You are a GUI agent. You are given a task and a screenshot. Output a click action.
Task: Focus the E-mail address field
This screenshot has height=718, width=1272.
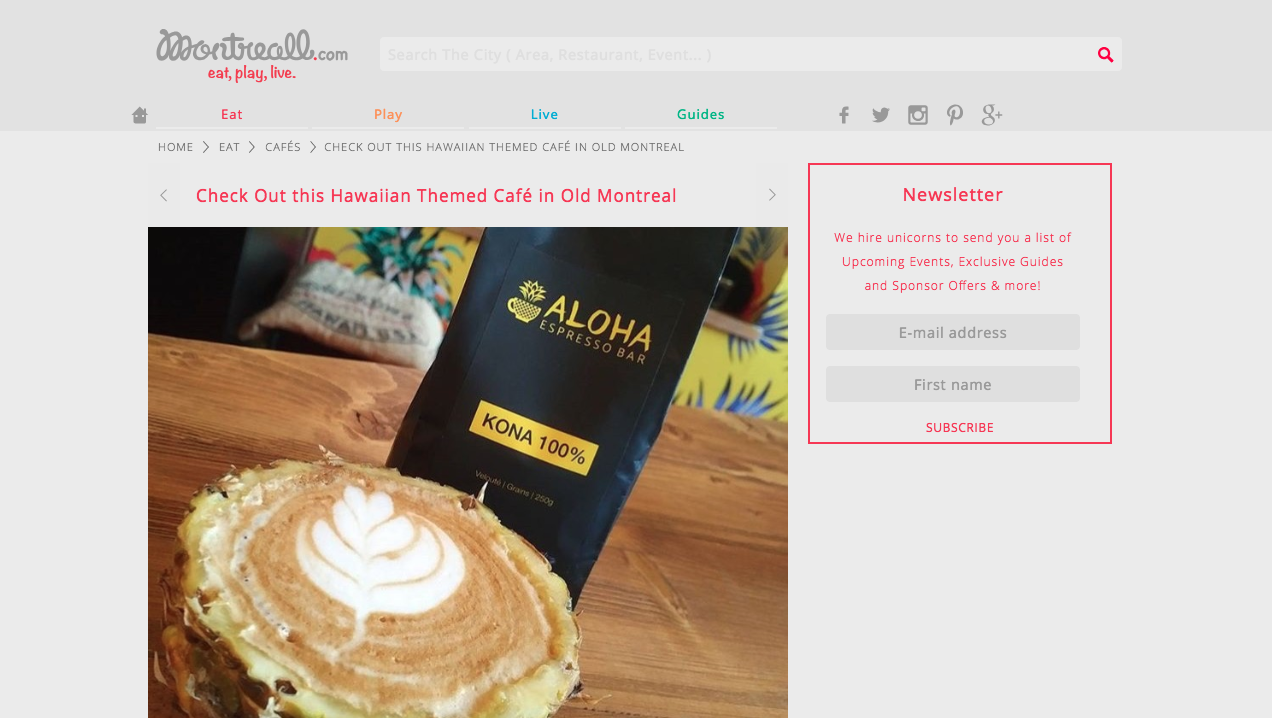click(x=953, y=332)
